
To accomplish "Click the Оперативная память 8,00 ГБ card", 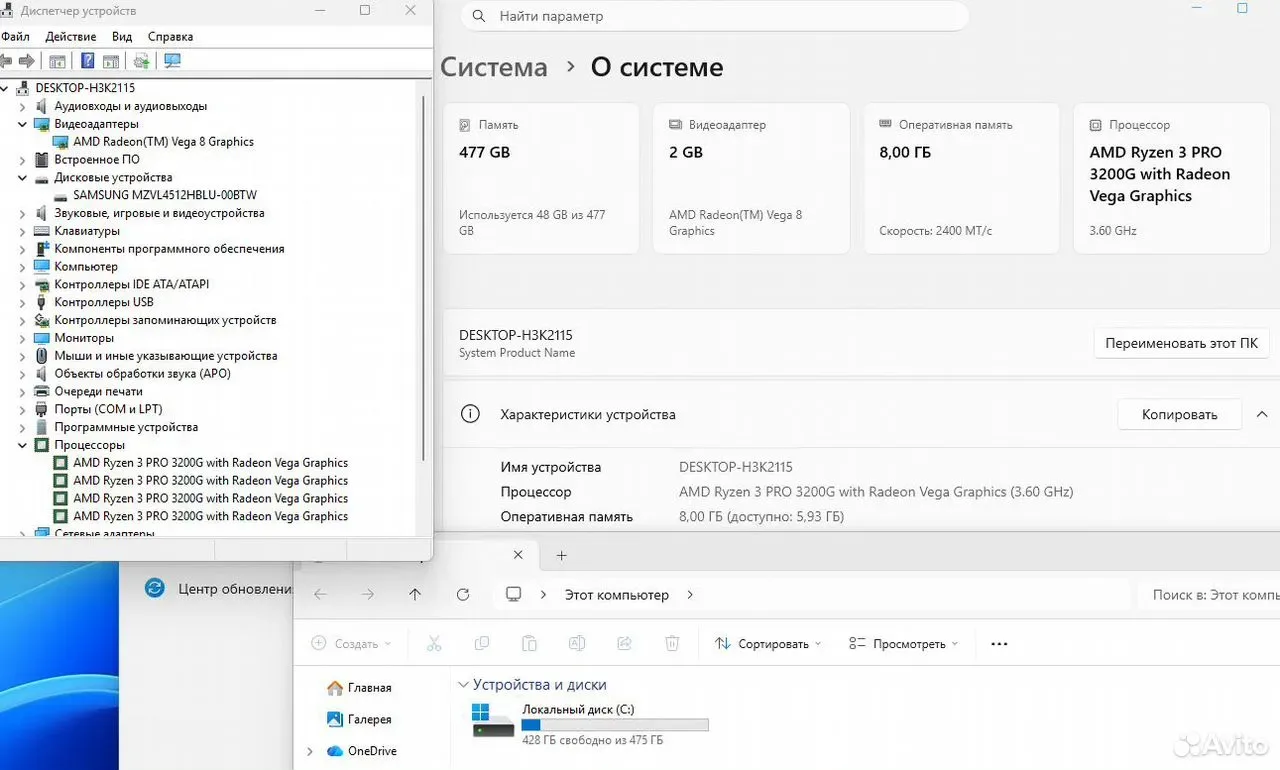I will (x=961, y=178).
